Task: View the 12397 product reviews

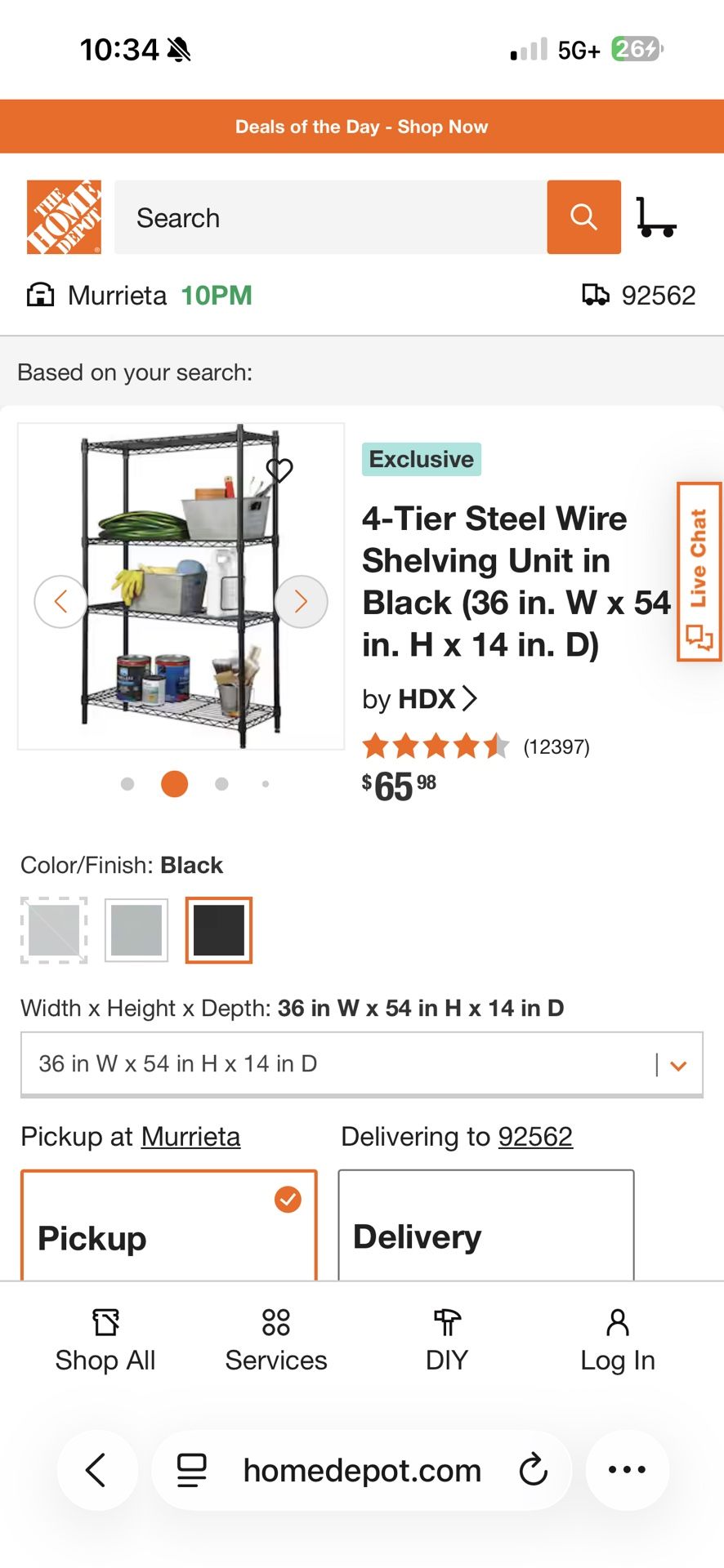Action: [x=556, y=746]
